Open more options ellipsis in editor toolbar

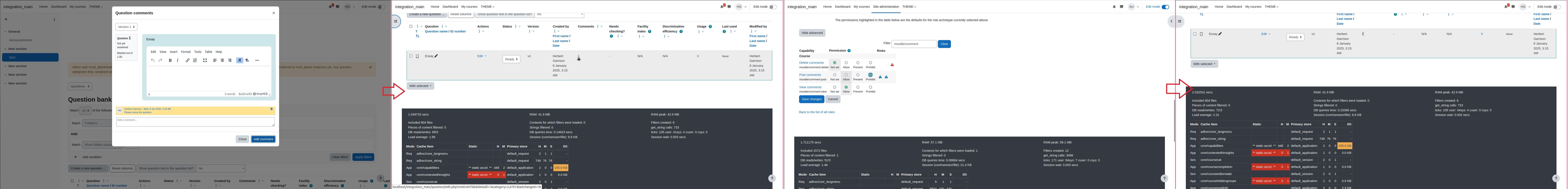(x=257, y=60)
